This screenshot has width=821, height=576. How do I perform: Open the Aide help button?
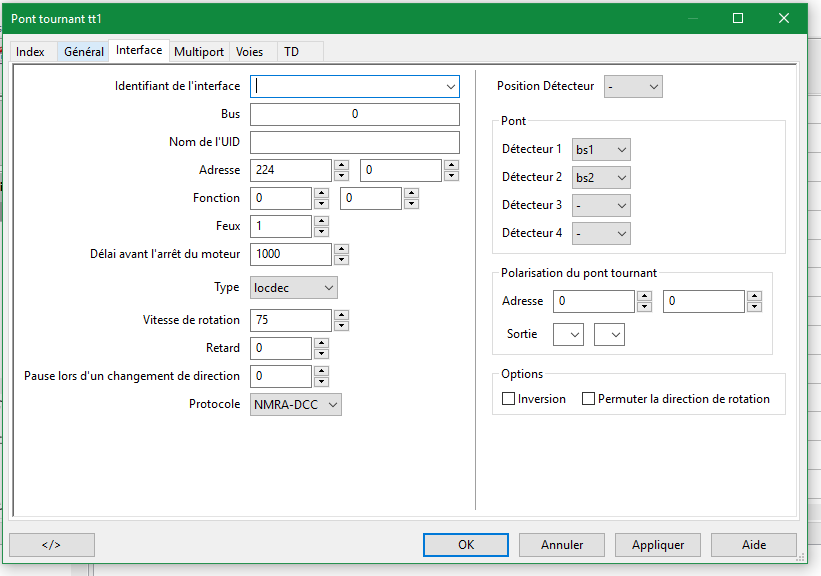753,545
